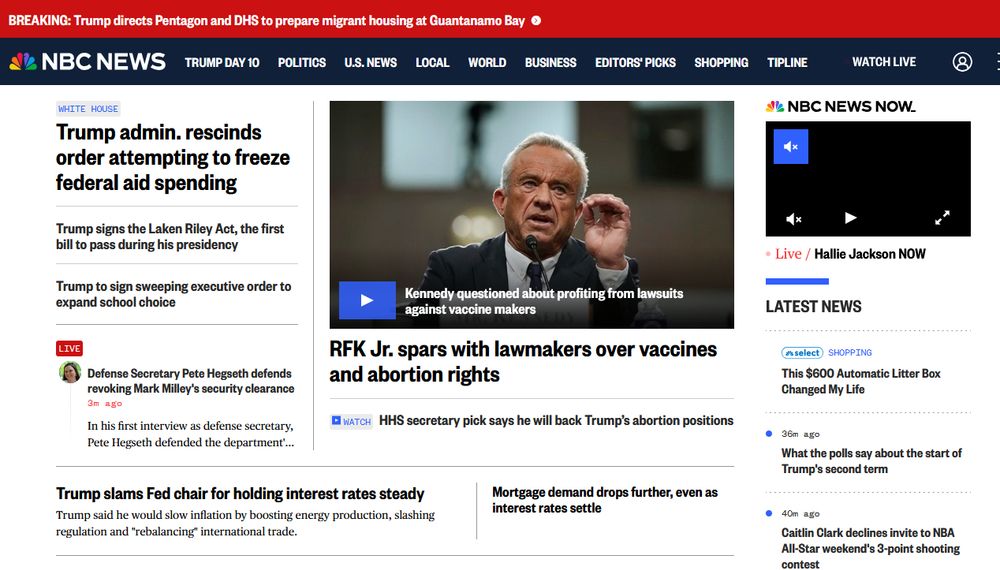Screen dimensions: 1000x570
Task: Open the Tipline page
Action: (x=787, y=62)
